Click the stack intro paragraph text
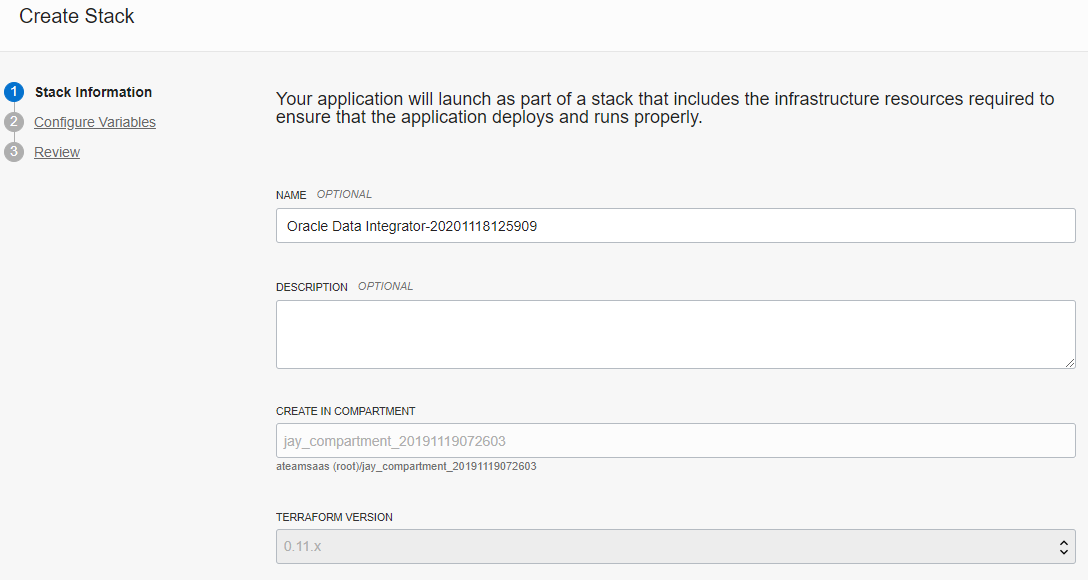Screen dimensions: 1088x580 click(x=664, y=108)
